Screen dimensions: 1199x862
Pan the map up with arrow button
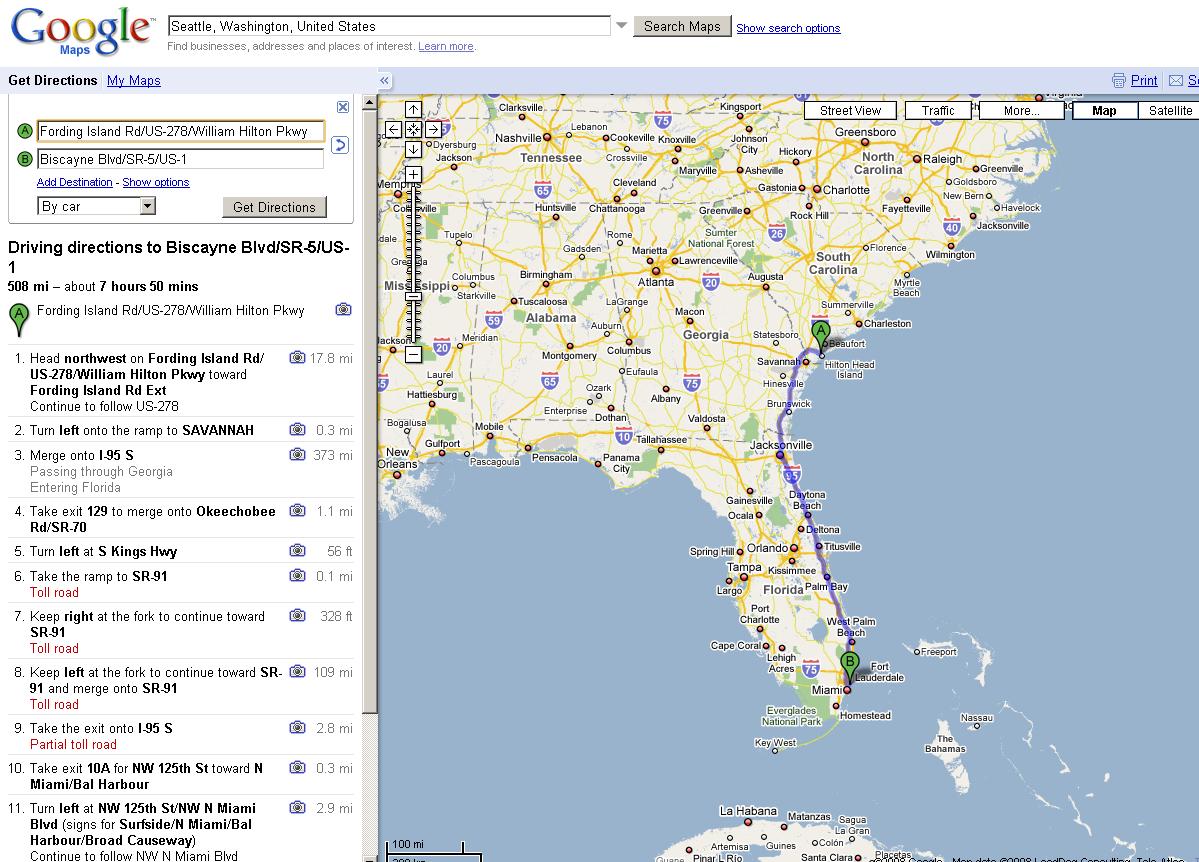point(413,110)
